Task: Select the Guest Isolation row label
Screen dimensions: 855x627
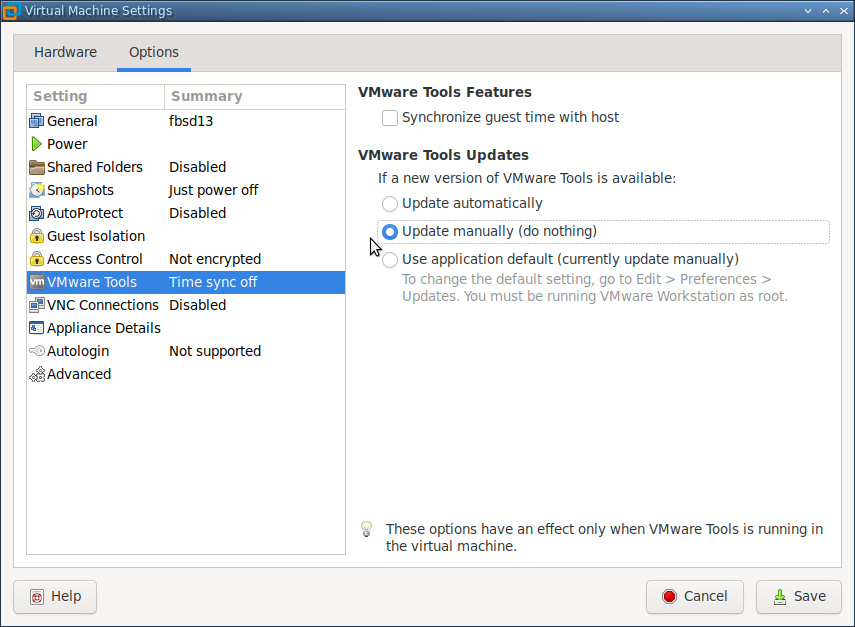Action: 96,236
